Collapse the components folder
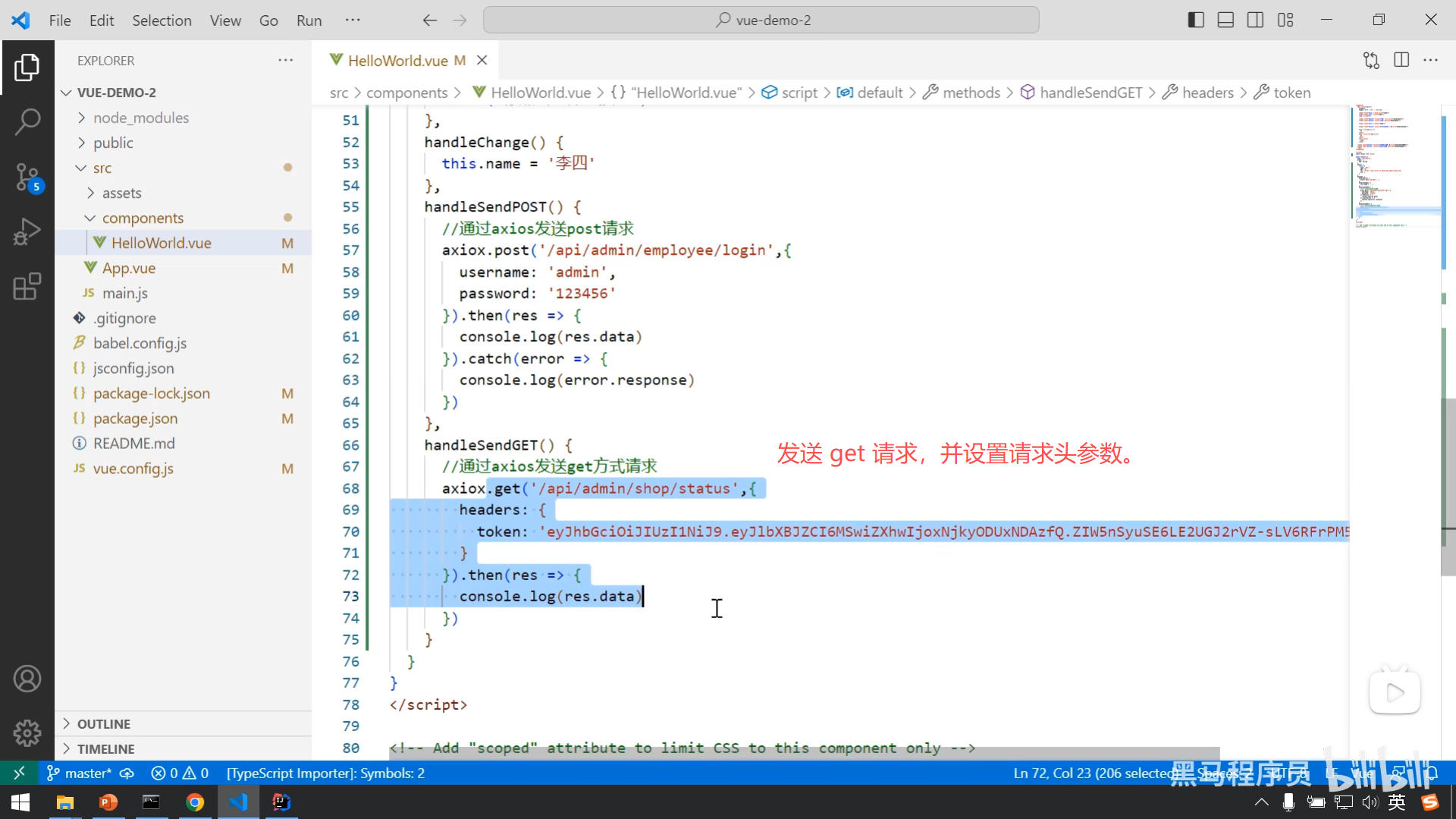This screenshot has height=819, width=1456. point(143,218)
